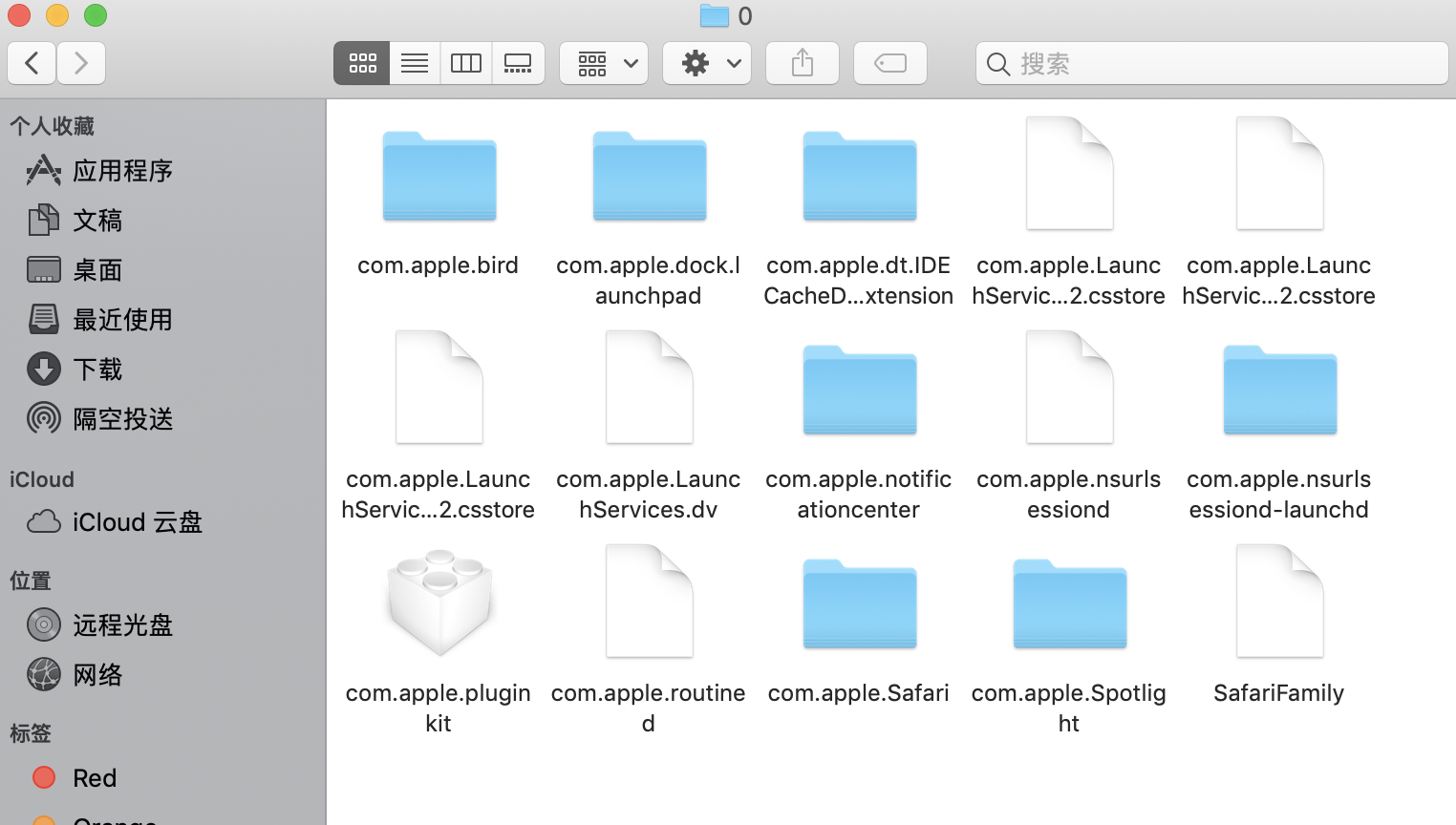Select the com.apple.nsurlsessiond file icon
The image size is (1456, 825).
point(1070,387)
